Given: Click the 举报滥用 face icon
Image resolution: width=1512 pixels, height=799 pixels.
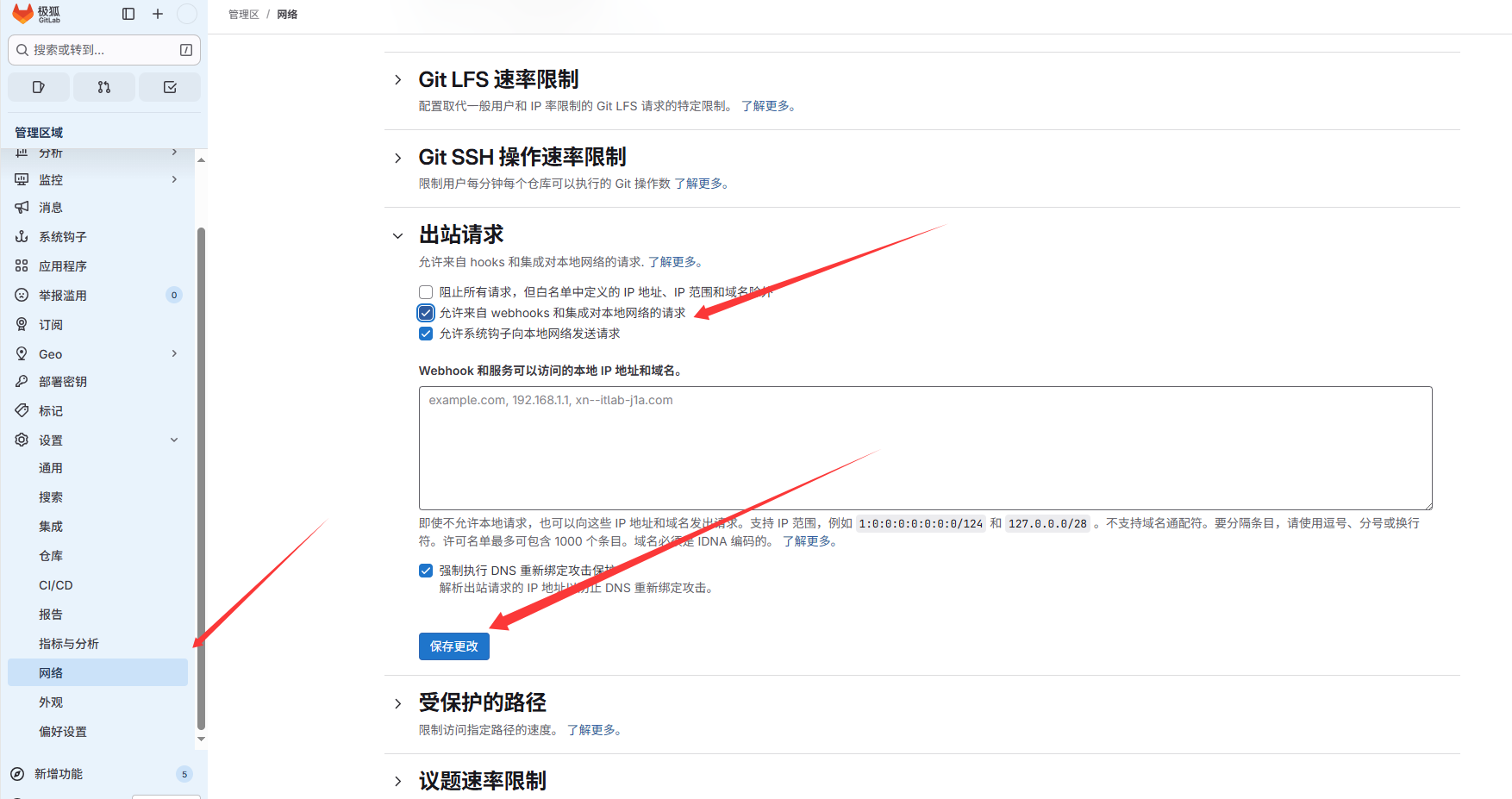Looking at the screenshot, I should pos(22,295).
